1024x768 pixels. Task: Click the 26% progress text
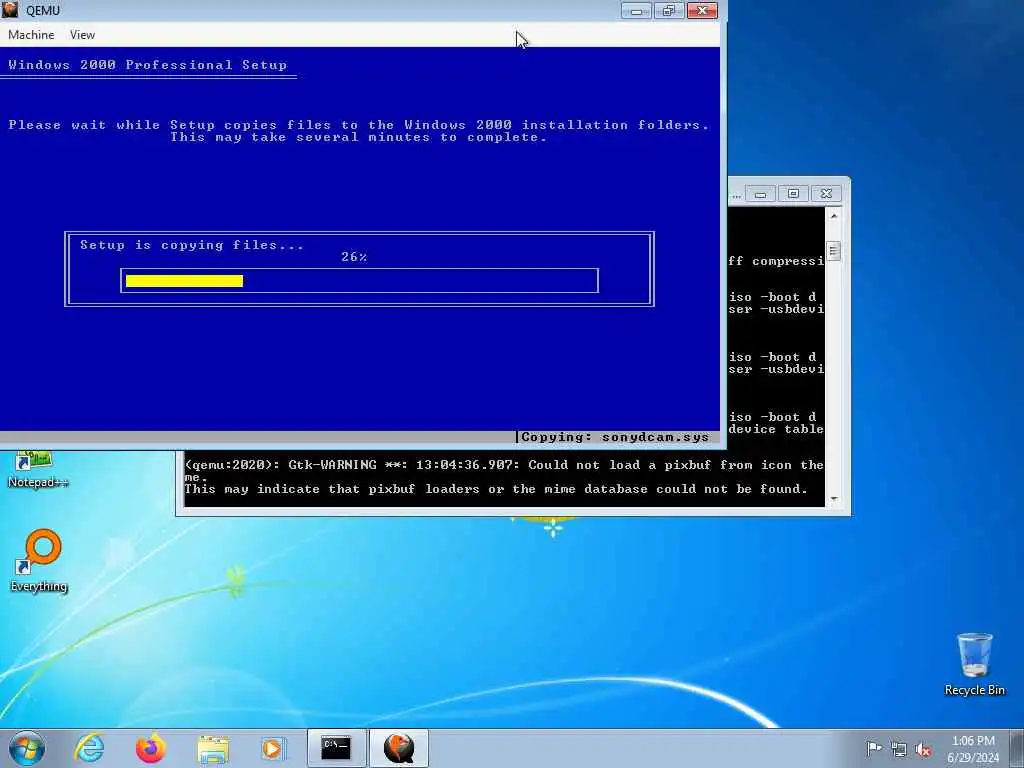point(354,257)
